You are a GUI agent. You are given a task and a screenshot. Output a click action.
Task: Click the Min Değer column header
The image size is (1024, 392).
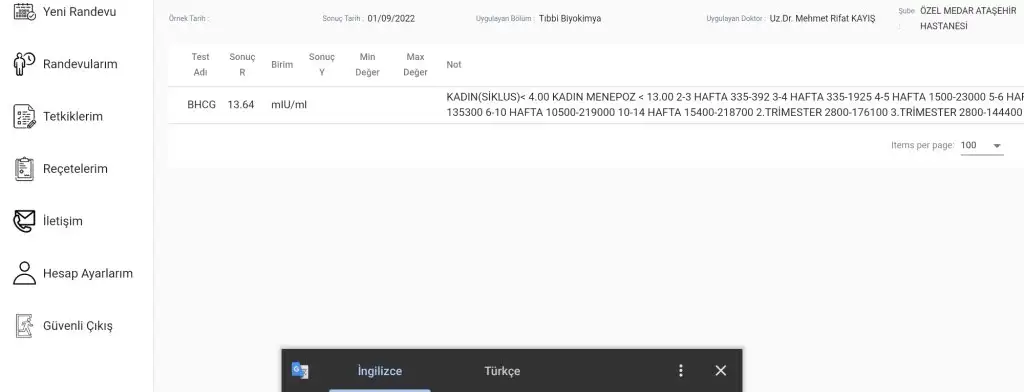click(367, 64)
